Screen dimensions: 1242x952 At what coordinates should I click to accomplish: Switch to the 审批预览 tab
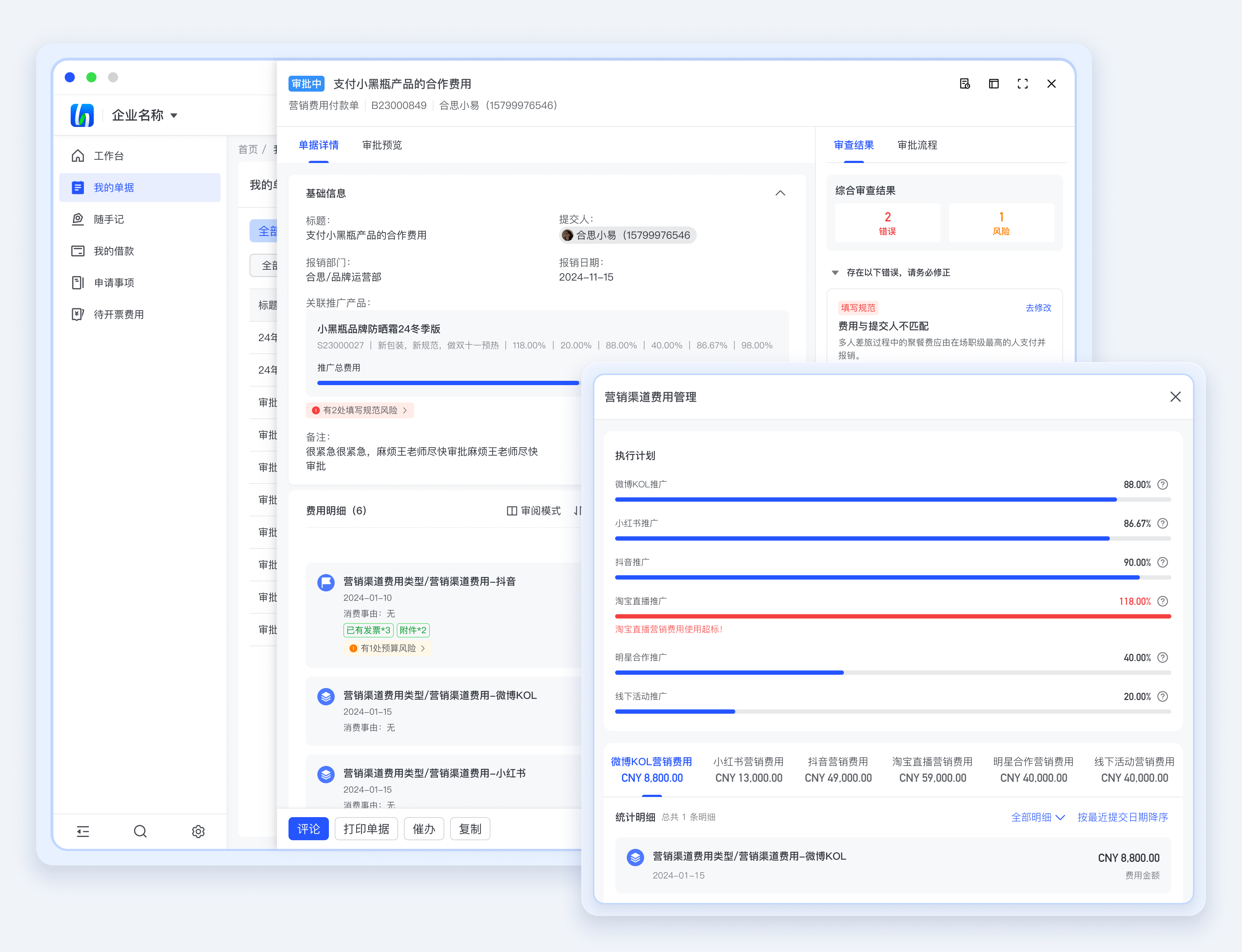tap(382, 145)
